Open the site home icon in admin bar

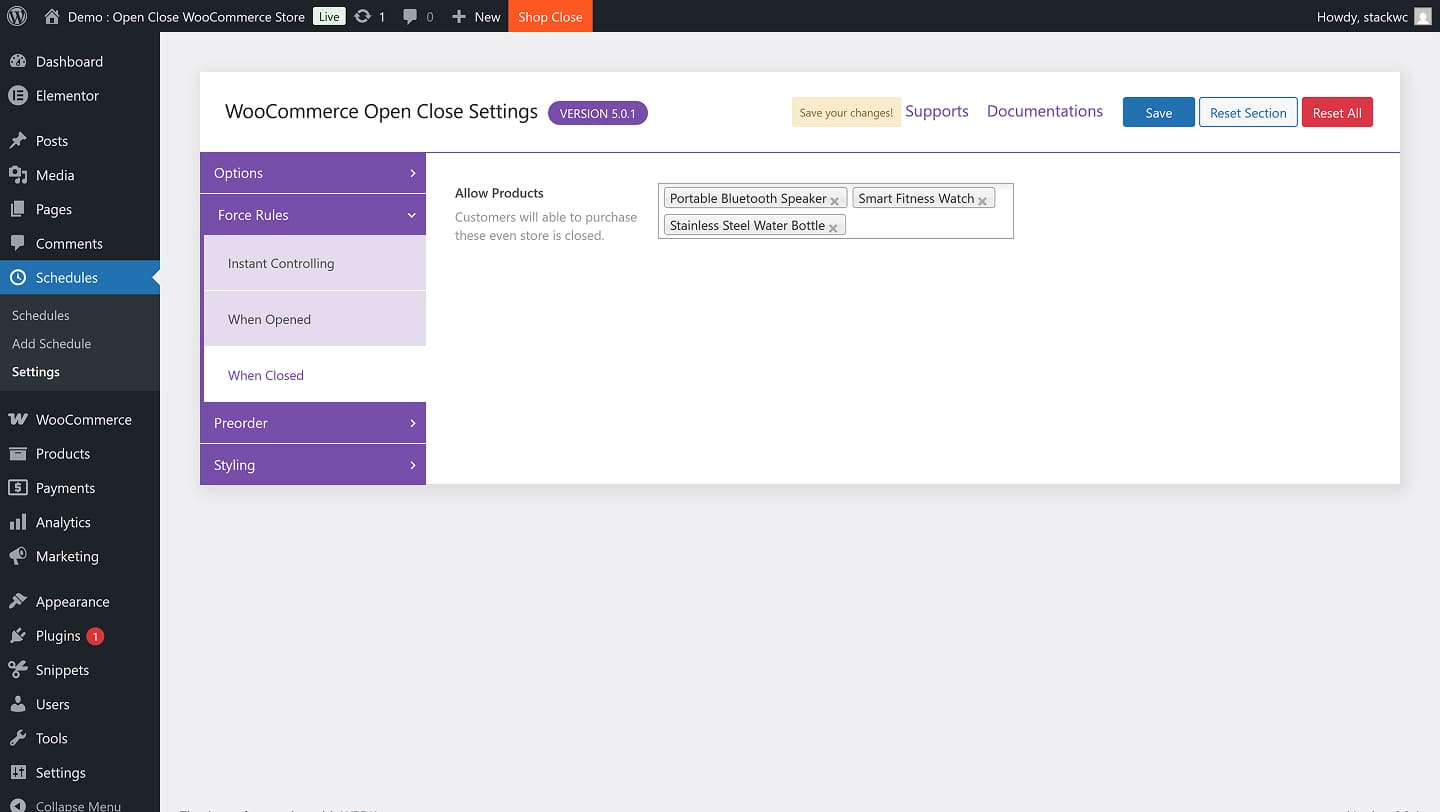click(52, 16)
